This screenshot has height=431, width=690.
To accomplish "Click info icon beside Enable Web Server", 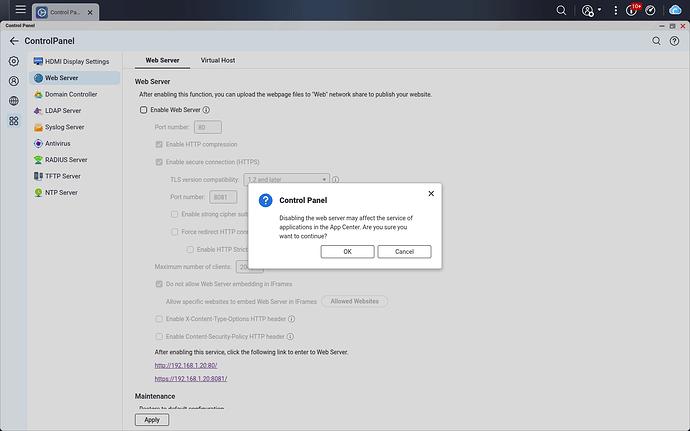I will click(x=206, y=110).
